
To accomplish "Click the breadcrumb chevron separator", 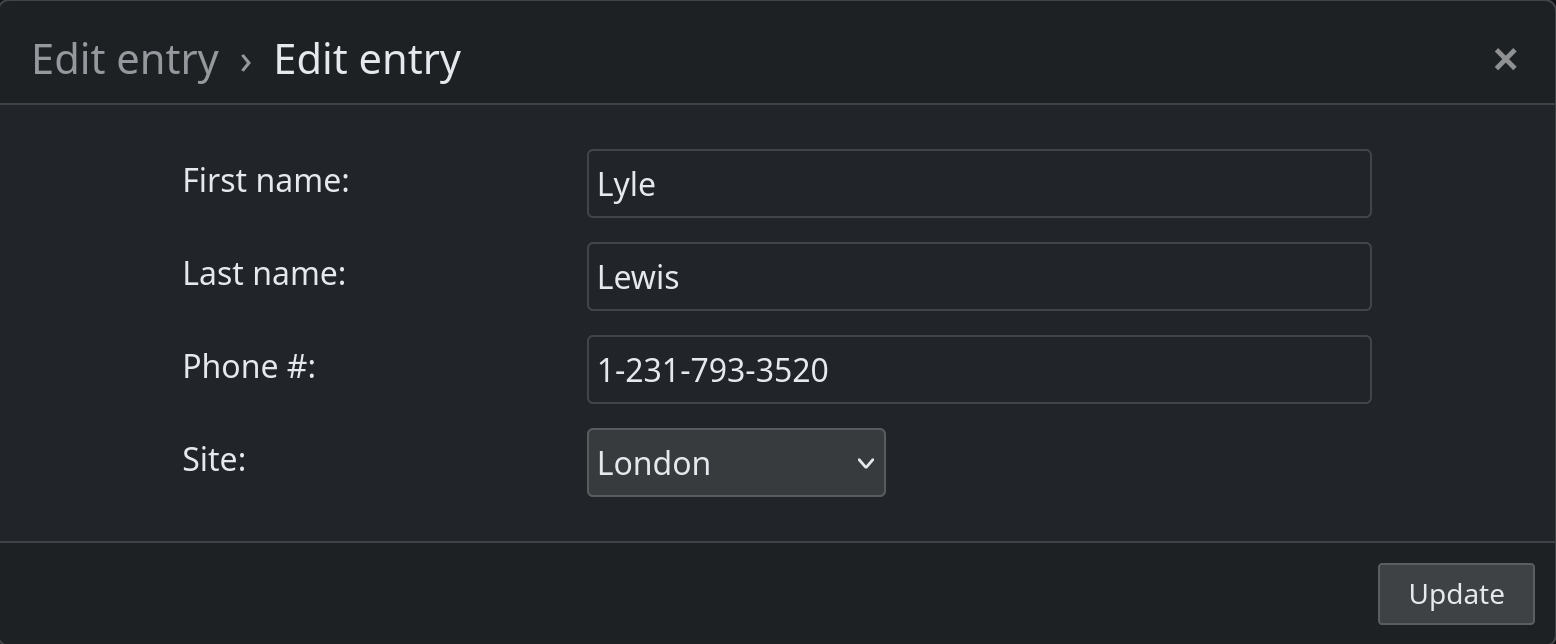I will click(x=246, y=62).
